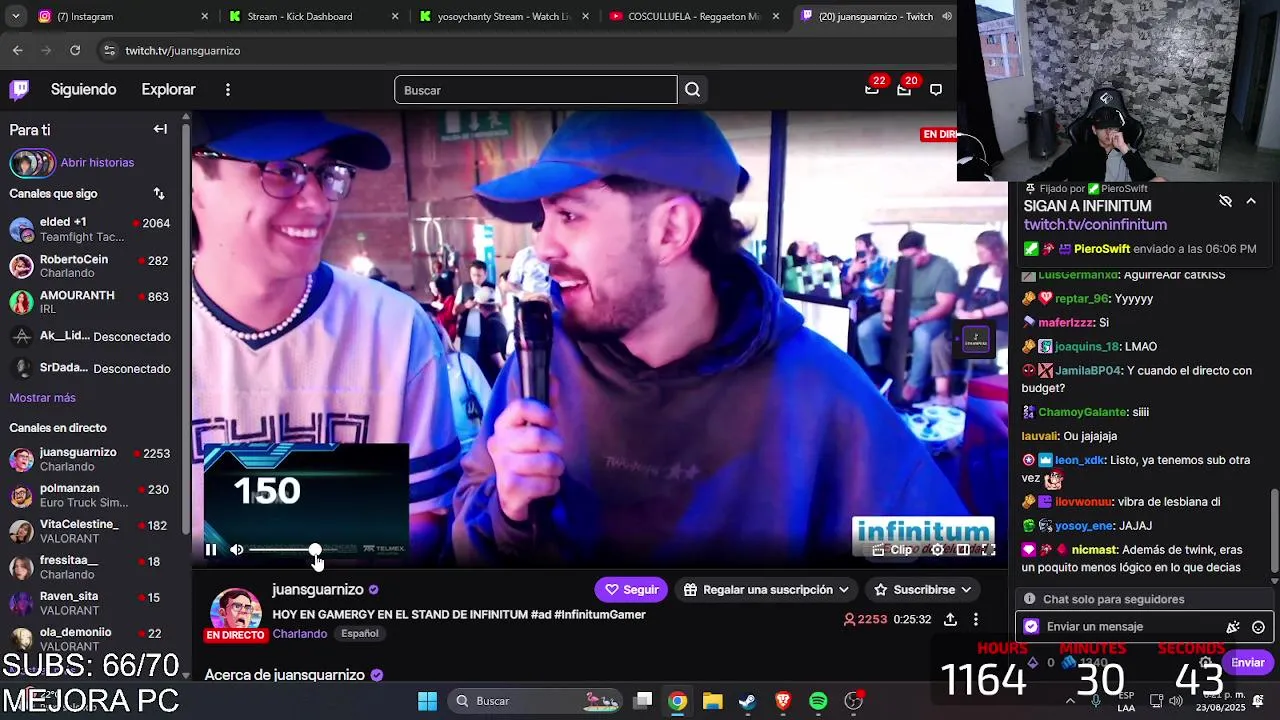
Task: Mute the stream volume speaker icon
Action: pyautogui.click(x=237, y=549)
